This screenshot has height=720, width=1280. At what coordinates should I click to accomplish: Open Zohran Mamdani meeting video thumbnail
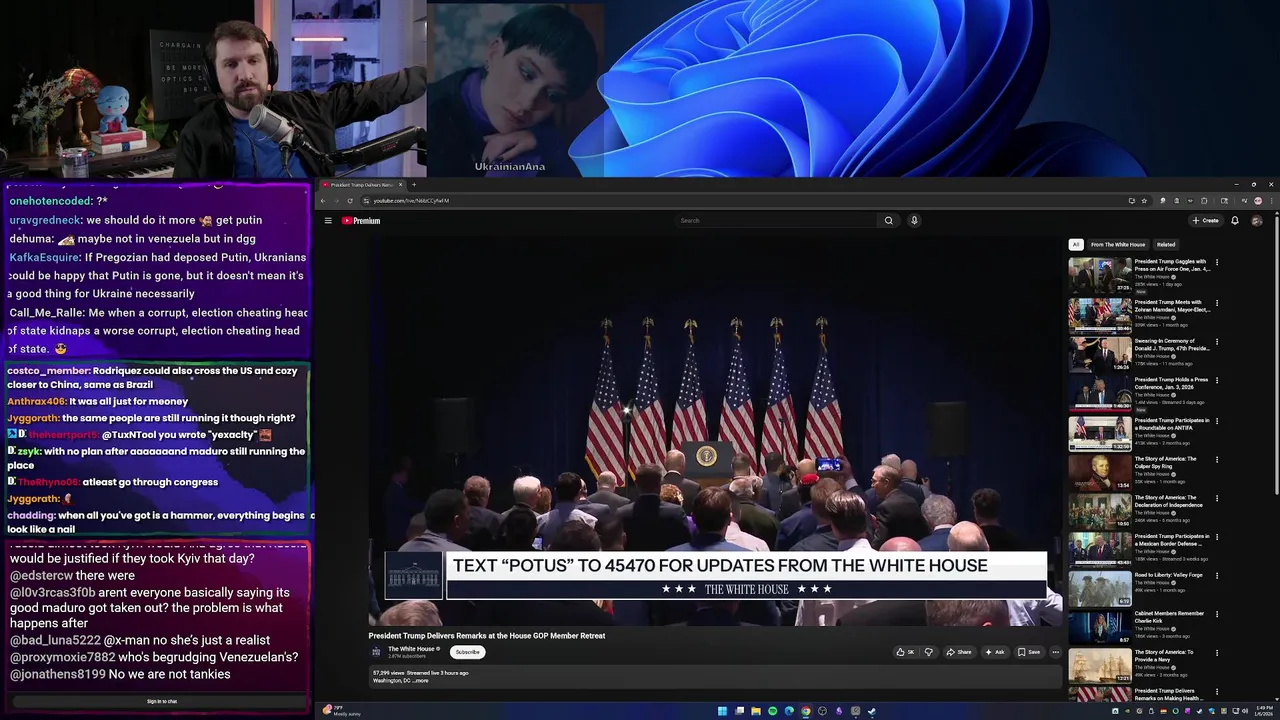pos(1100,315)
